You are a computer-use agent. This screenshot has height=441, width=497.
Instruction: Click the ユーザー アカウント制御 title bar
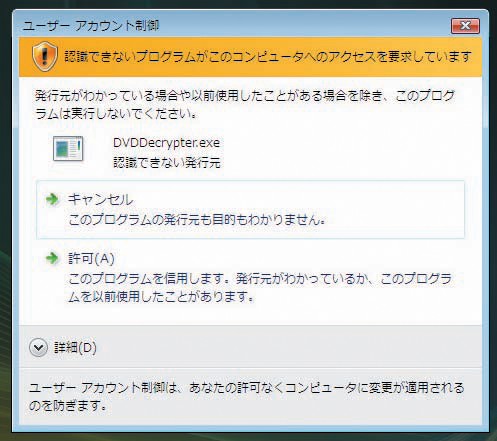pos(233,25)
